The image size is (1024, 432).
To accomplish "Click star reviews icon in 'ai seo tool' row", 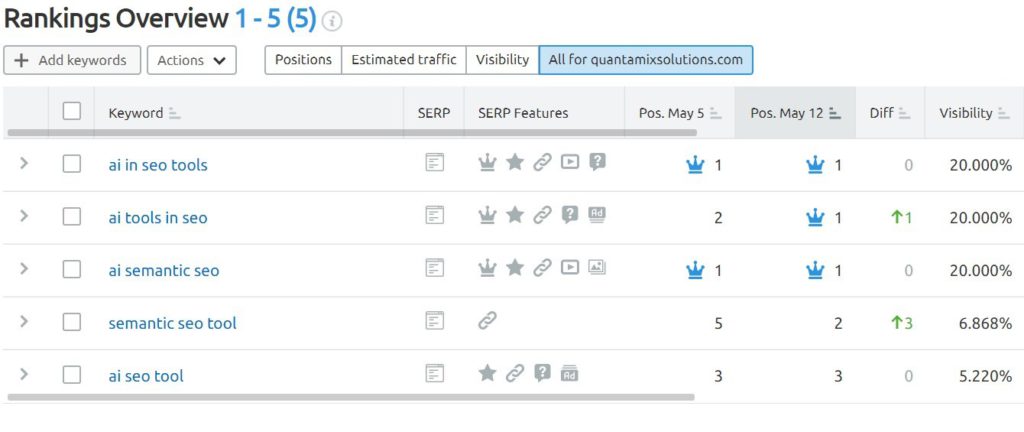I will tap(487, 373).
